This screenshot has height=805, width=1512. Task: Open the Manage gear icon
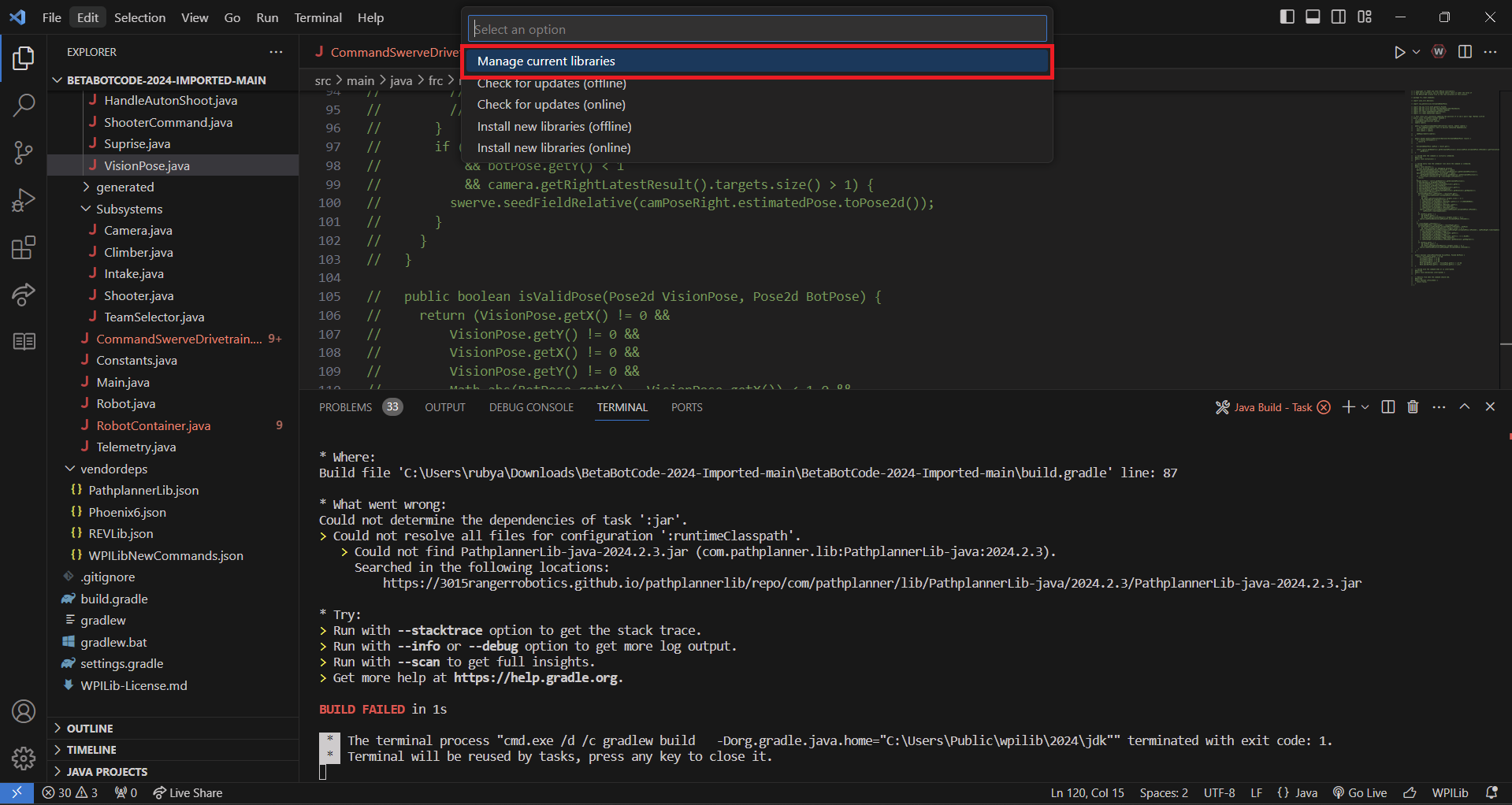pyautogui.click(x=24, y=759)
